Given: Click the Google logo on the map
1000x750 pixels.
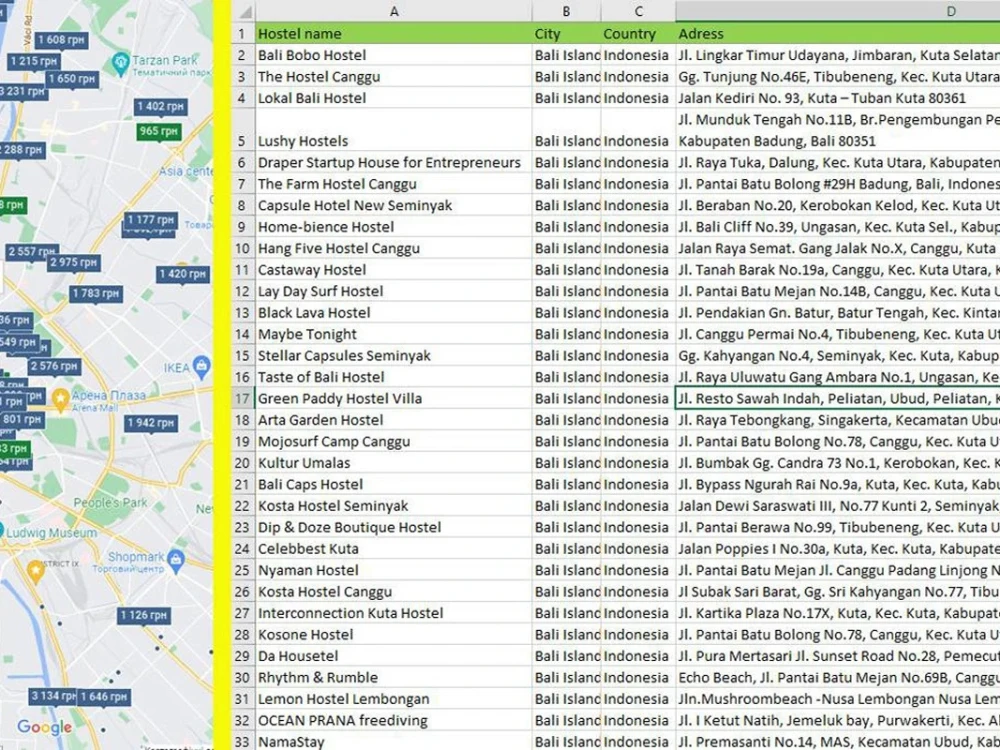Looking at the screenshot, I should click(45, 727).
